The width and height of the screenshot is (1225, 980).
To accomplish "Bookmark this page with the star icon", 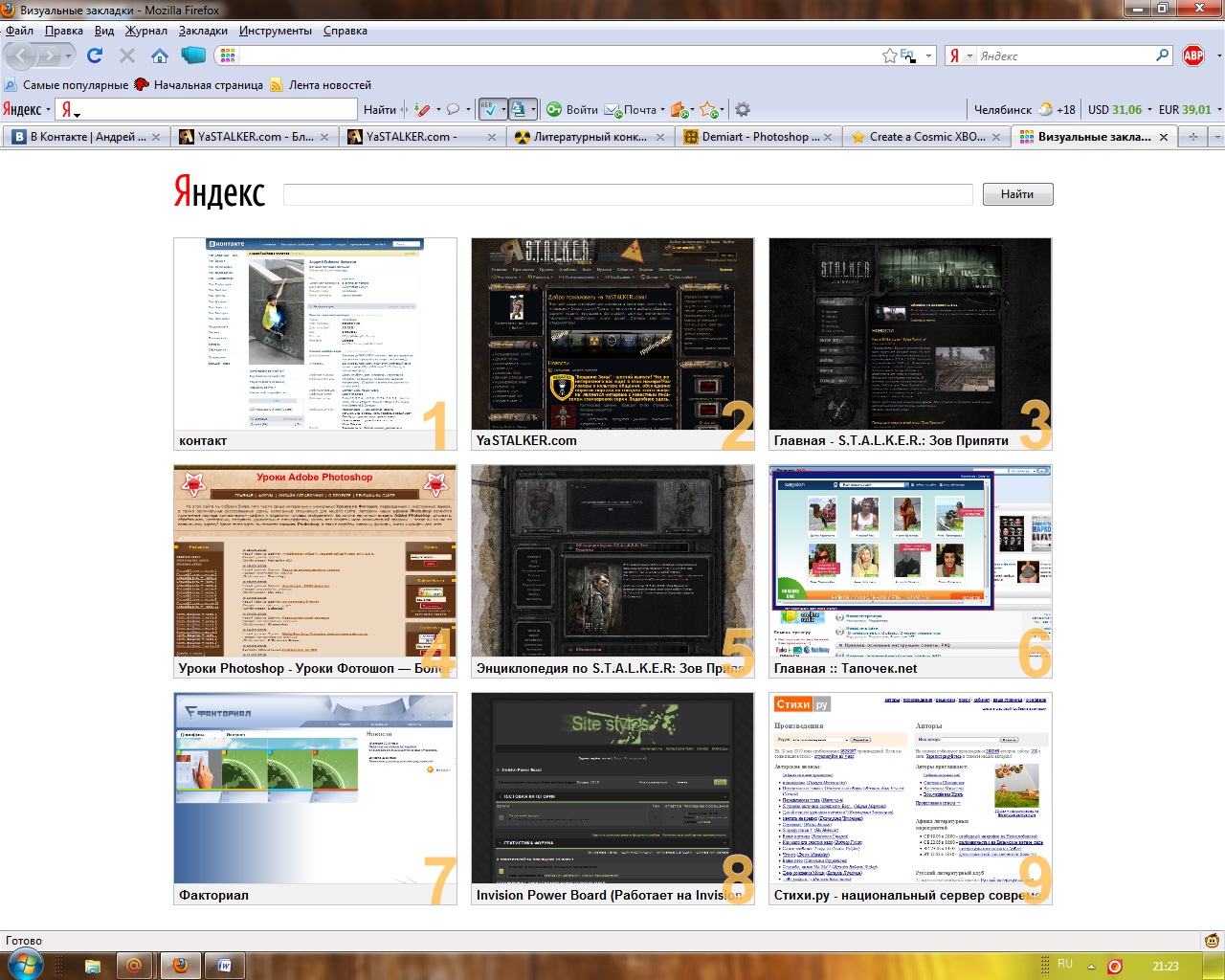I will tap(889, 56).
